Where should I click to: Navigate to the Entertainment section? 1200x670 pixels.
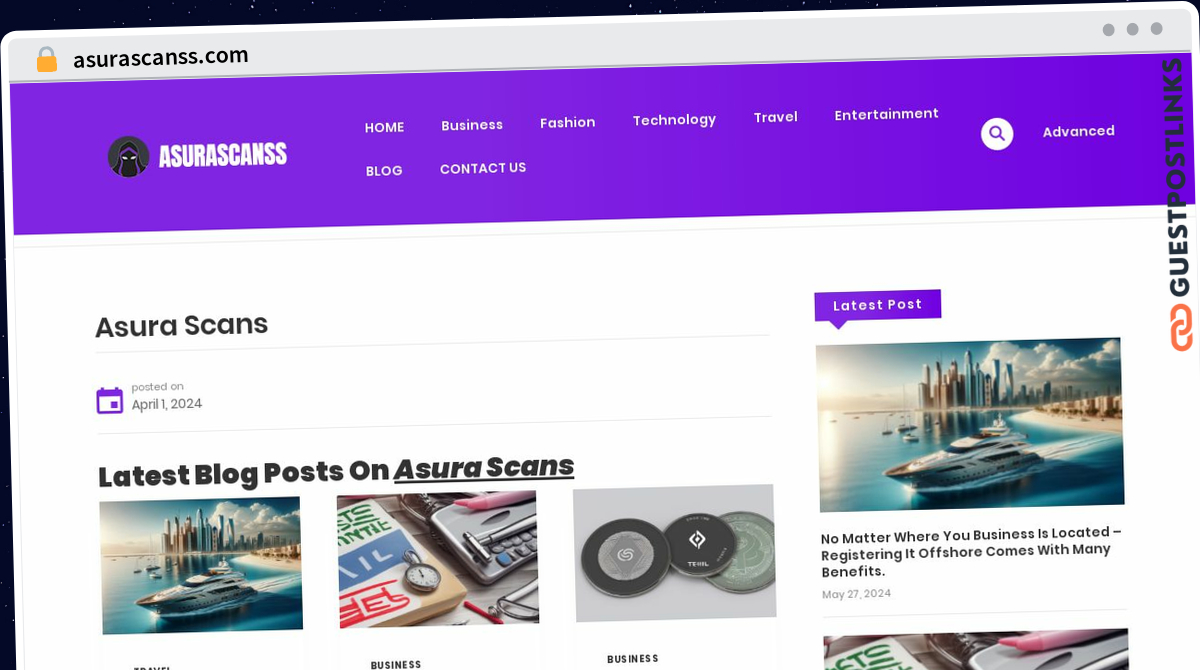887,114
